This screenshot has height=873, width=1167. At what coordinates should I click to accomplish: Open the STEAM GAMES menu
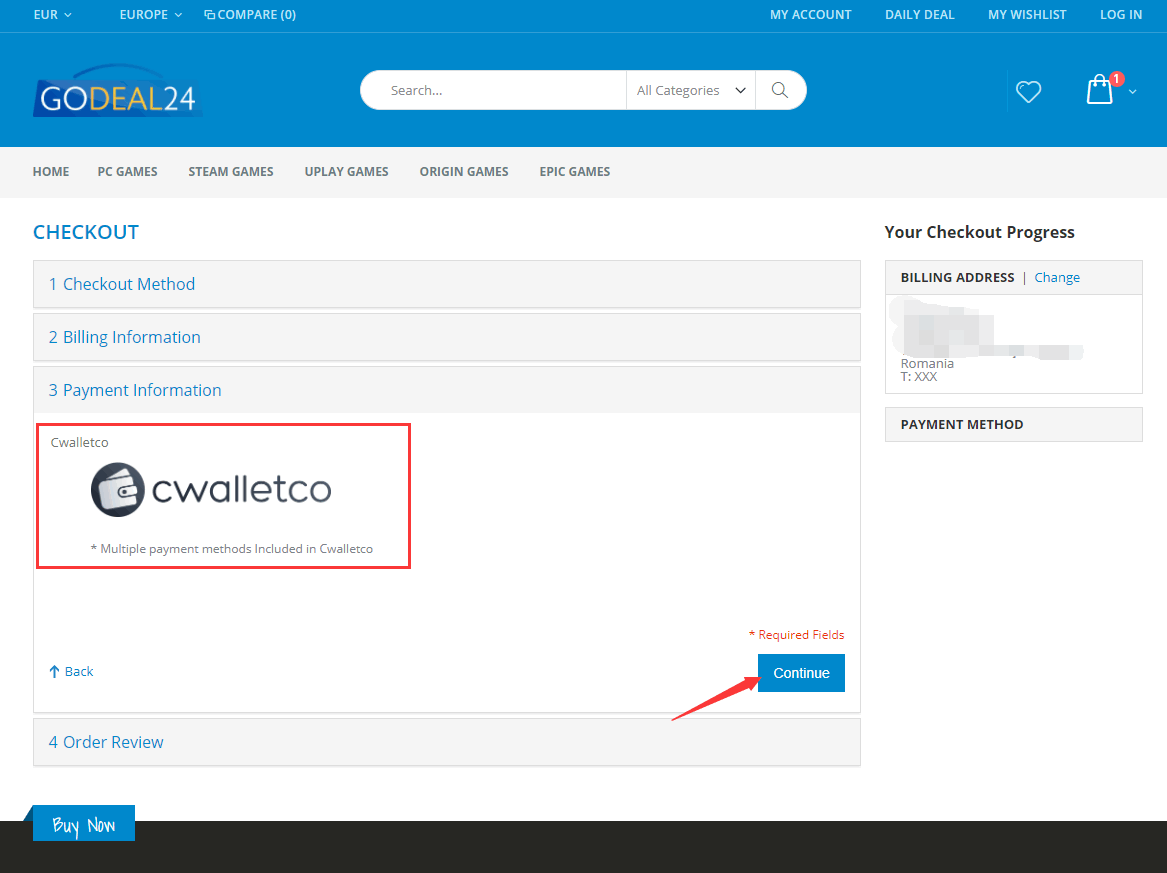[x=231, y=172]
